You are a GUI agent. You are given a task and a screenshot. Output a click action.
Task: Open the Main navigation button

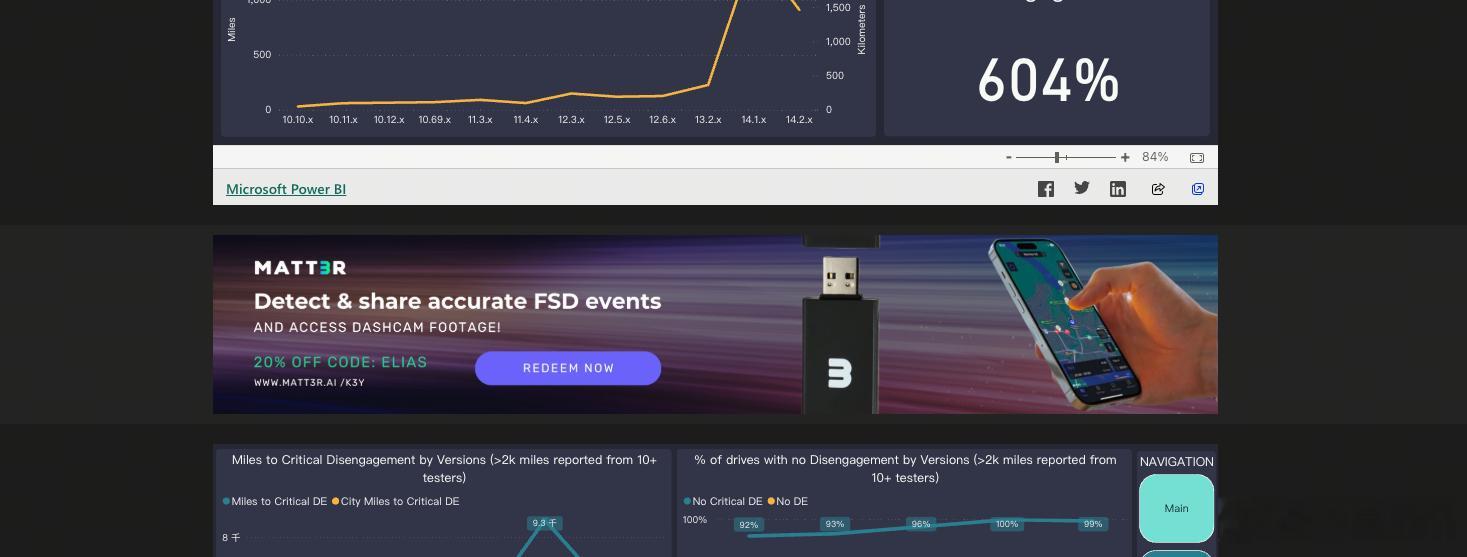pos(1176,508)
